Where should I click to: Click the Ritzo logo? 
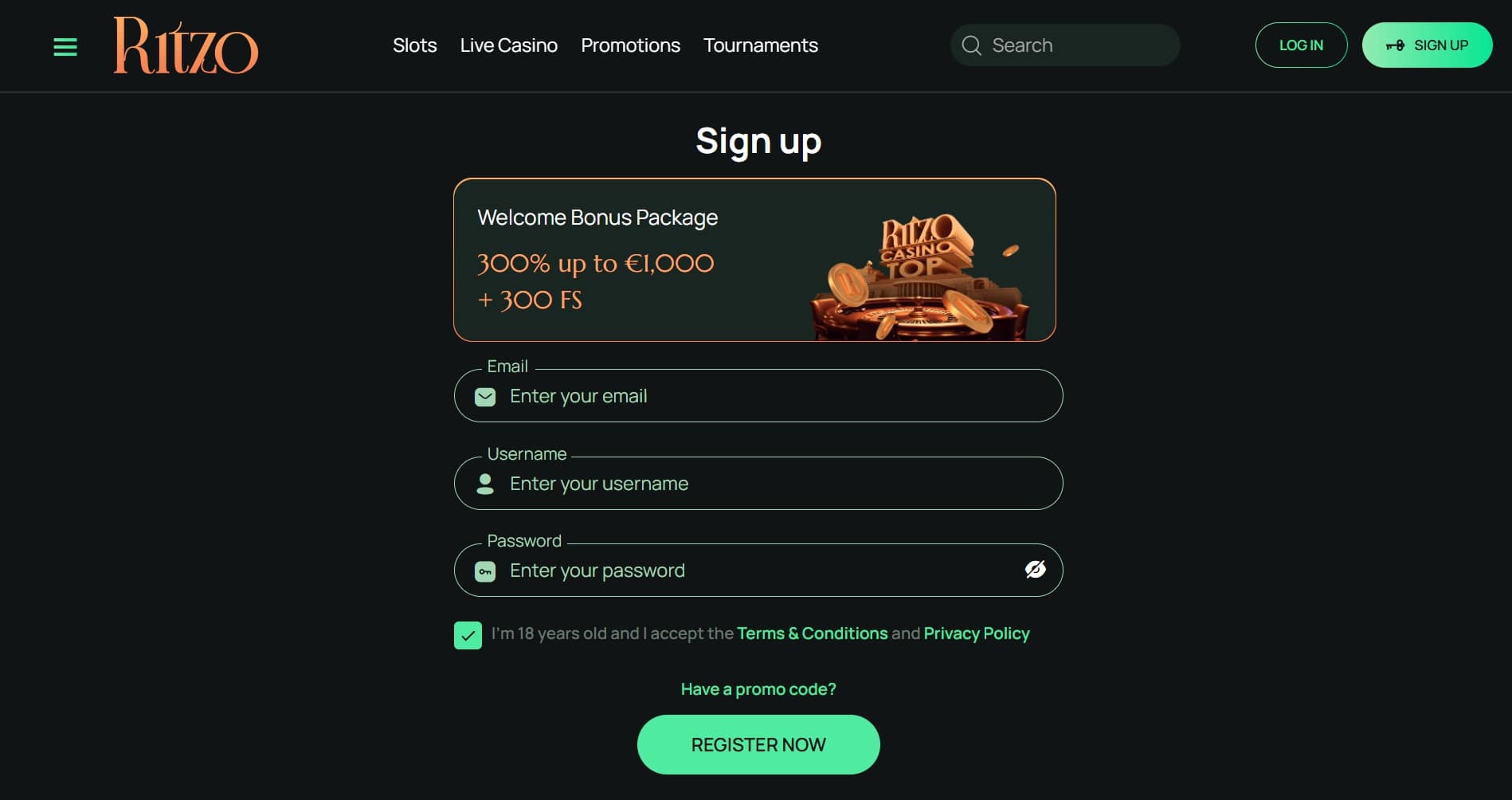pyautogui.click(x=186, y=46)
